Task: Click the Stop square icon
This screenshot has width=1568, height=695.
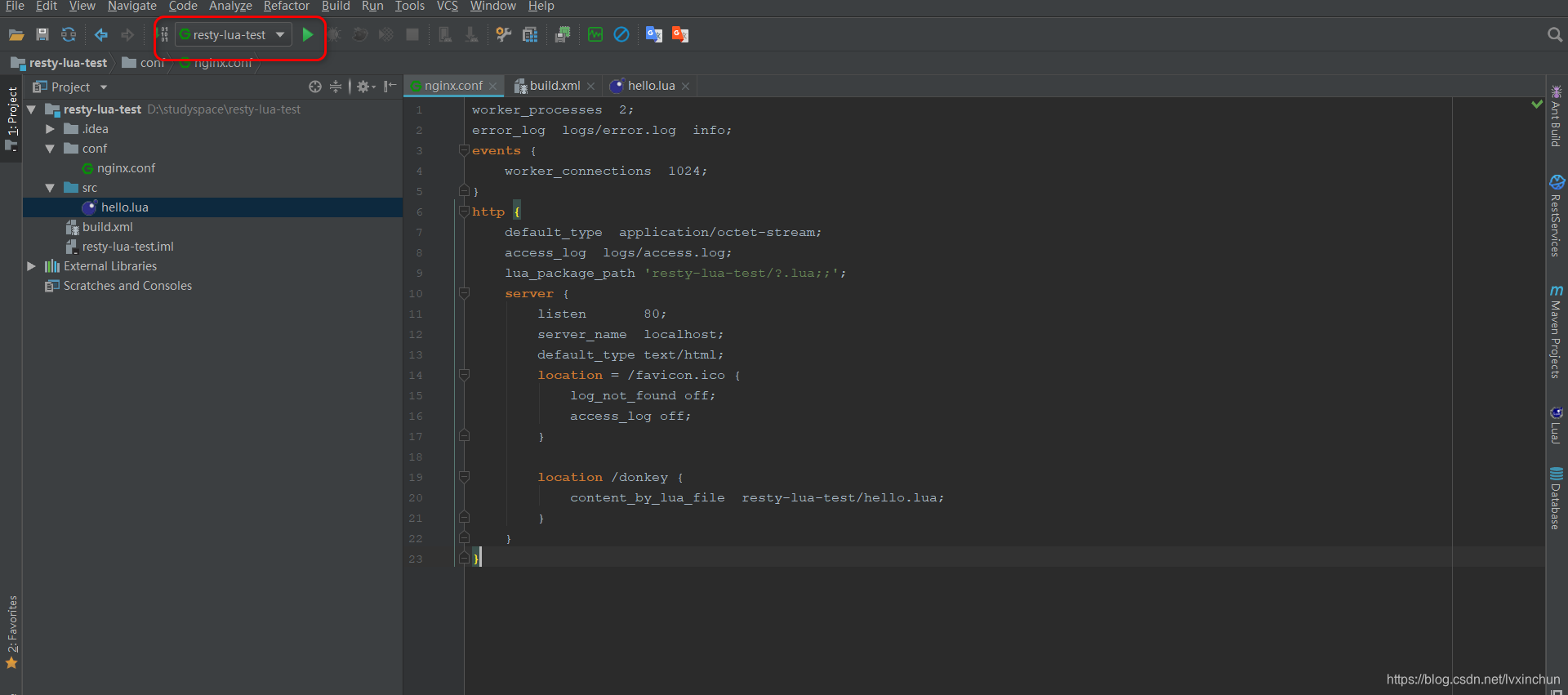Action: [412, 34]
